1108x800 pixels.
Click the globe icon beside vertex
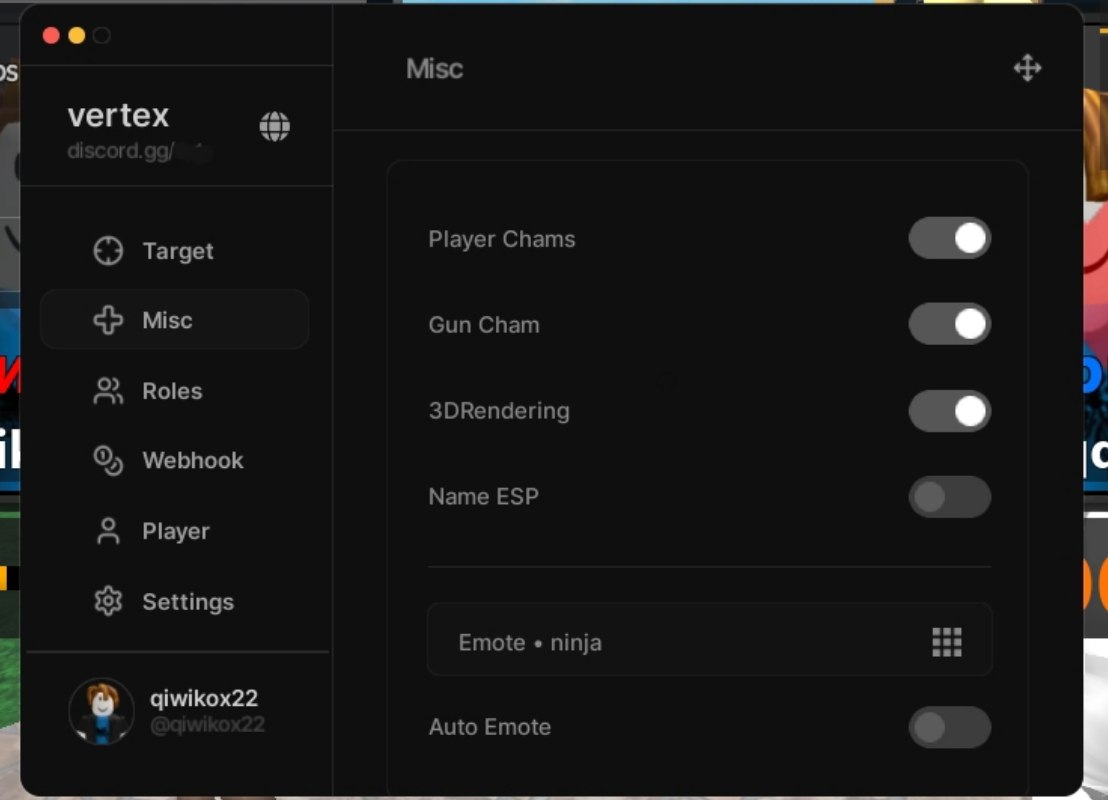click(x=274, y=127)
